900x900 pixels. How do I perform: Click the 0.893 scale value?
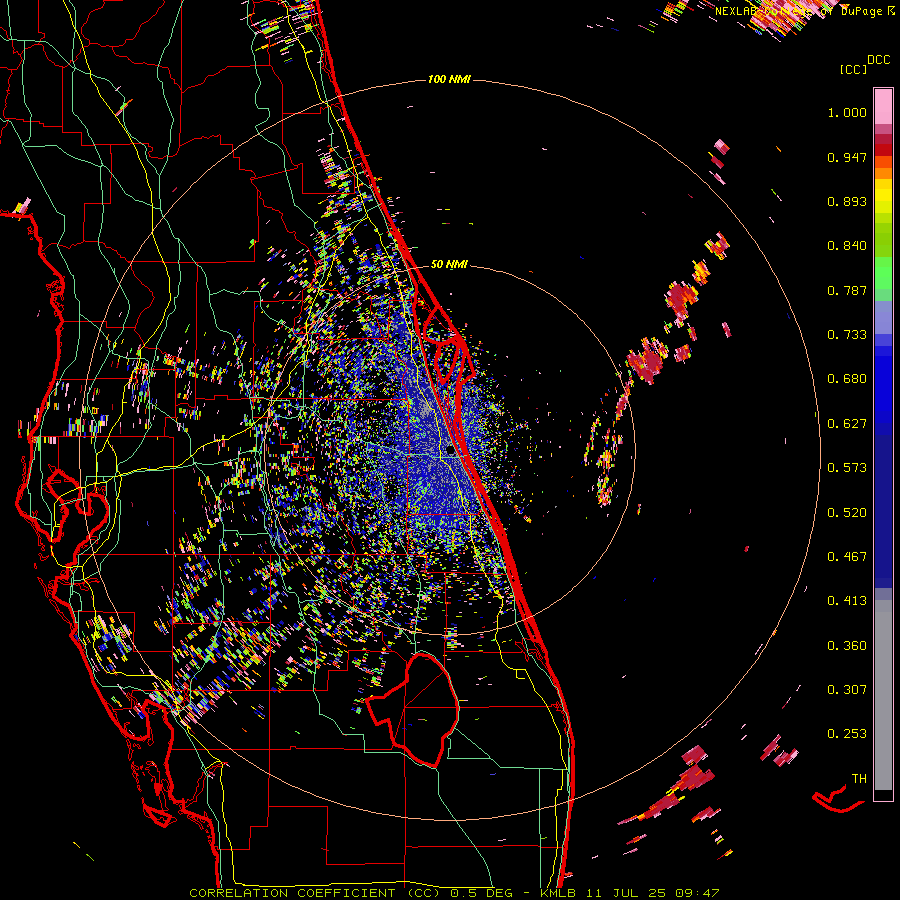847,201
